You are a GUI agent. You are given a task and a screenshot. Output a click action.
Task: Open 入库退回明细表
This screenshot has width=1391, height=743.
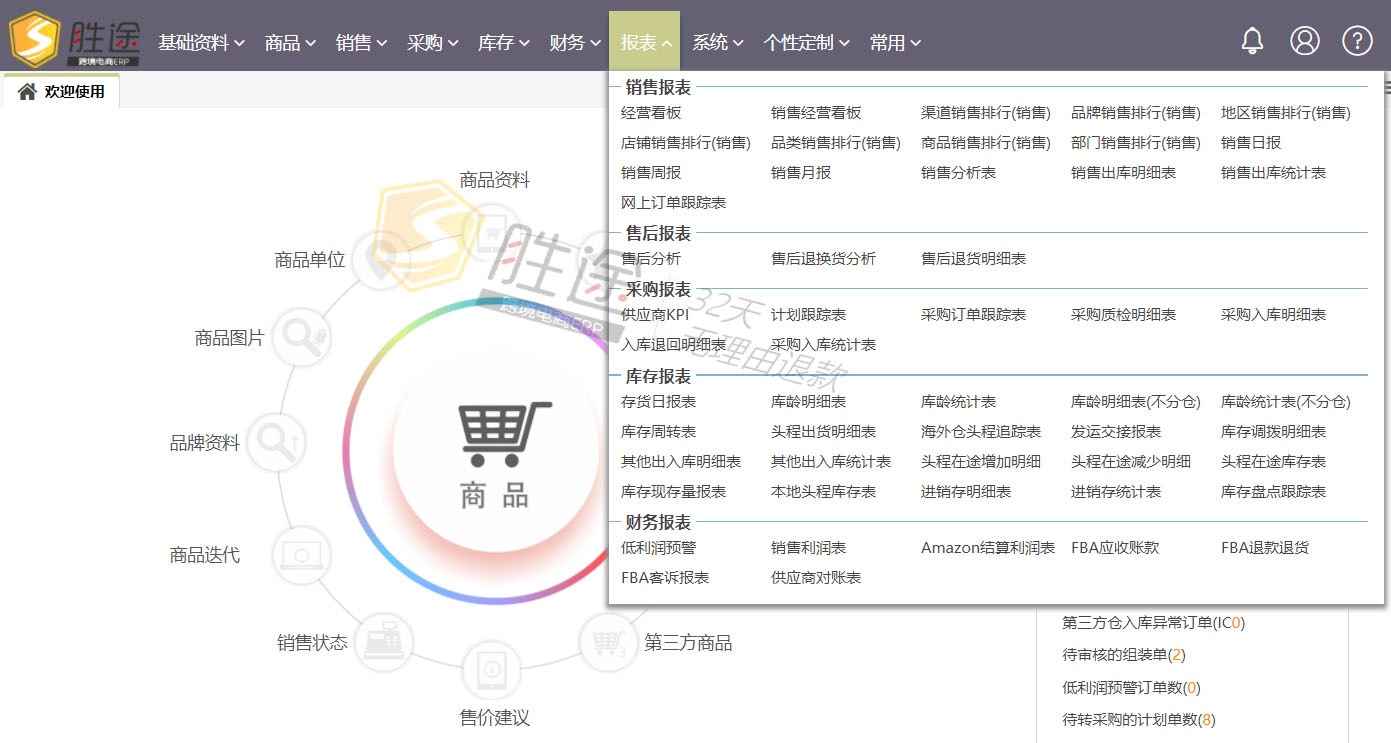click(x=673, y=345)
